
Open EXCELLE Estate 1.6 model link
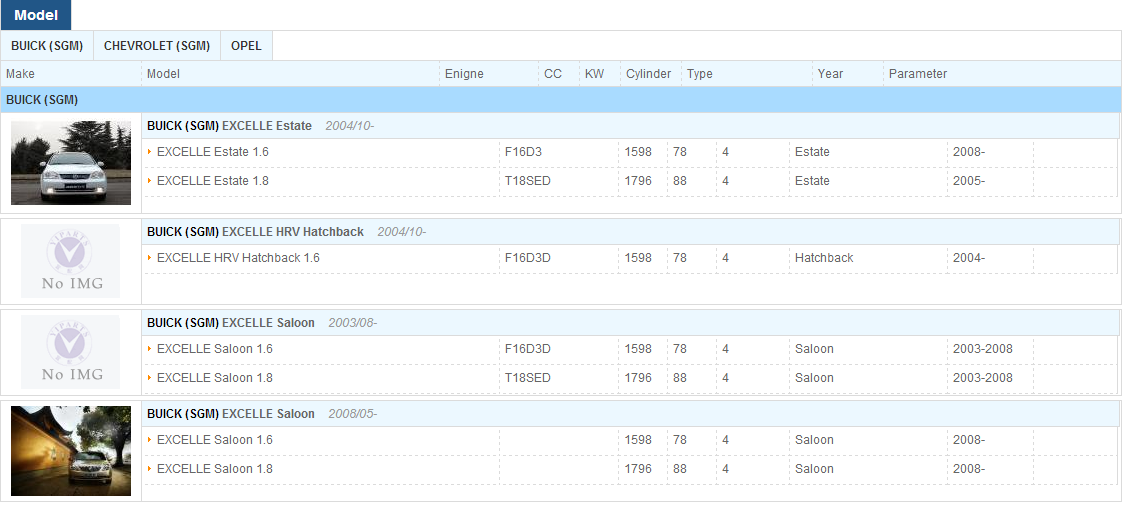[x=212, y=152]
